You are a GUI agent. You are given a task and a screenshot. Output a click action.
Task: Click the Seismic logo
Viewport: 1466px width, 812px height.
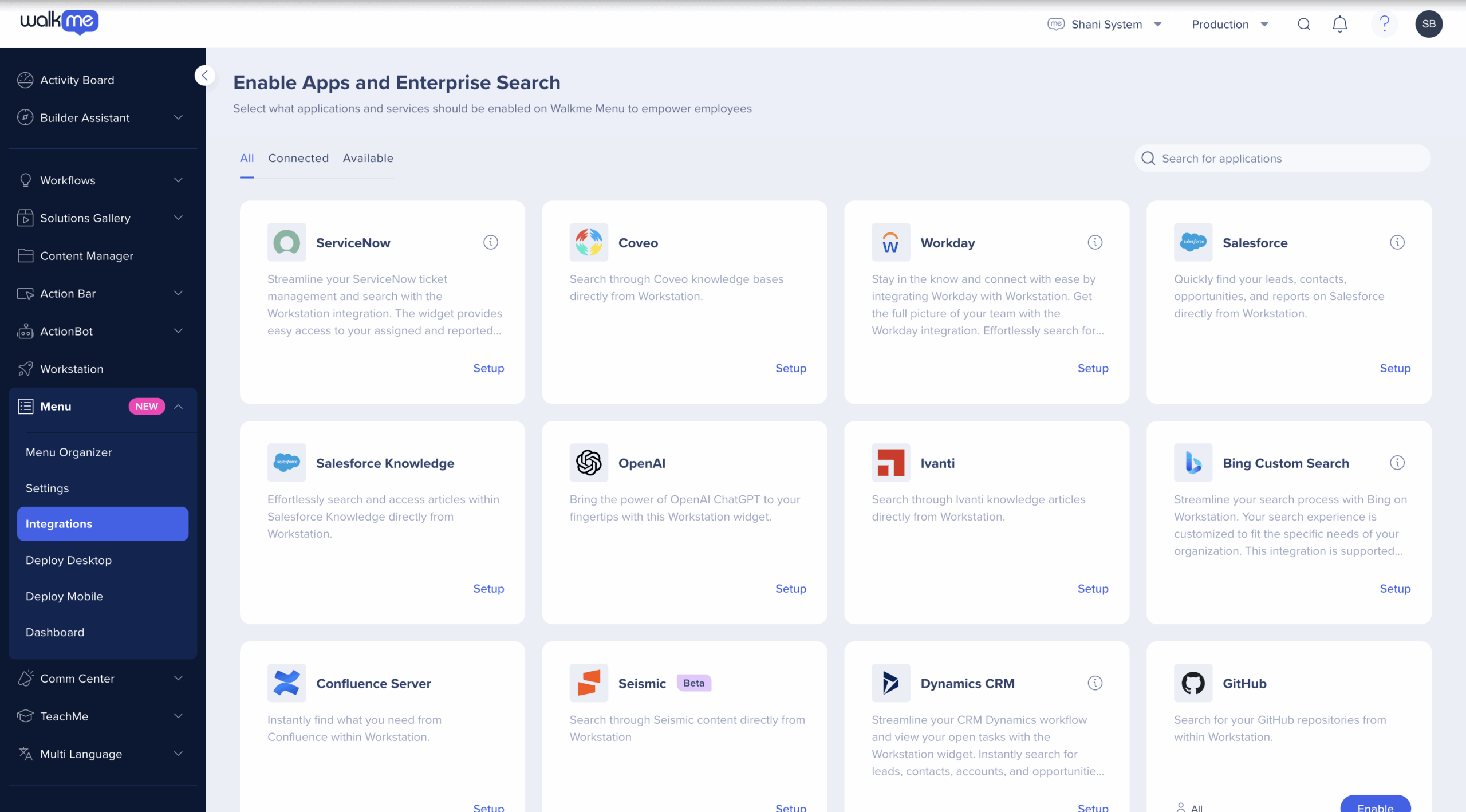(x=589, y=683)
